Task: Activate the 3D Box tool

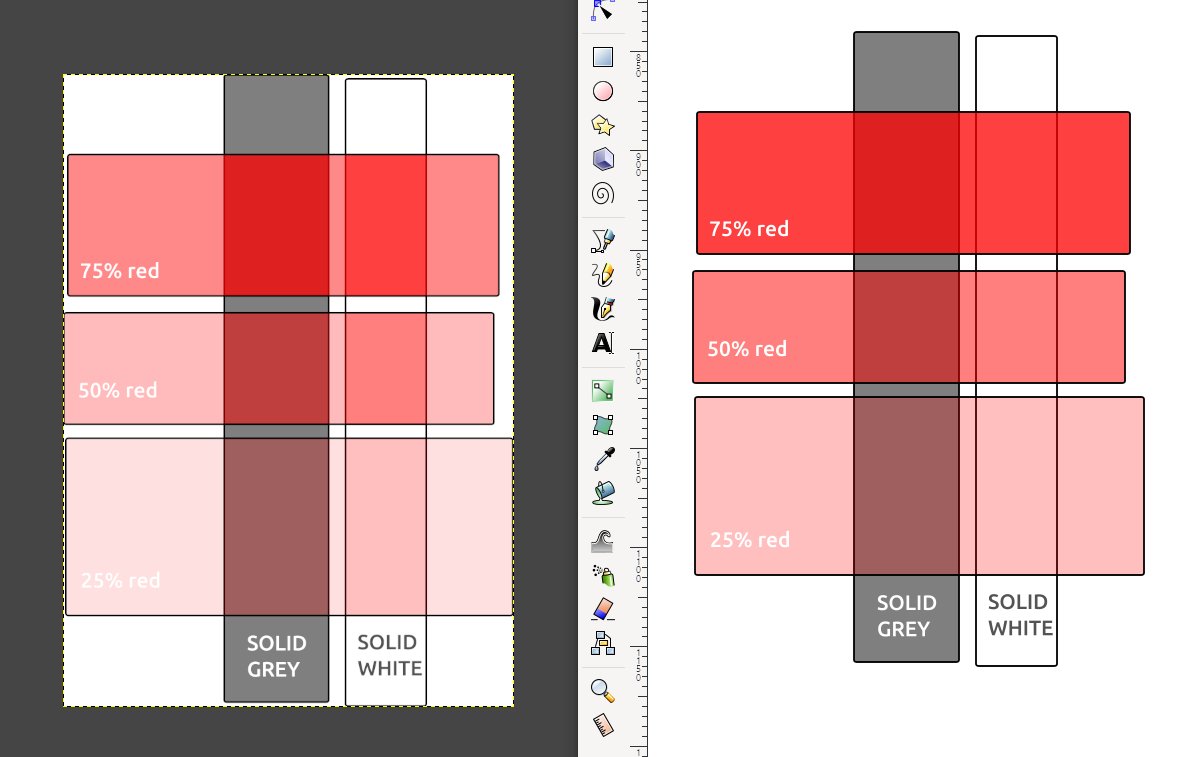Action: (x=603, y=161)
